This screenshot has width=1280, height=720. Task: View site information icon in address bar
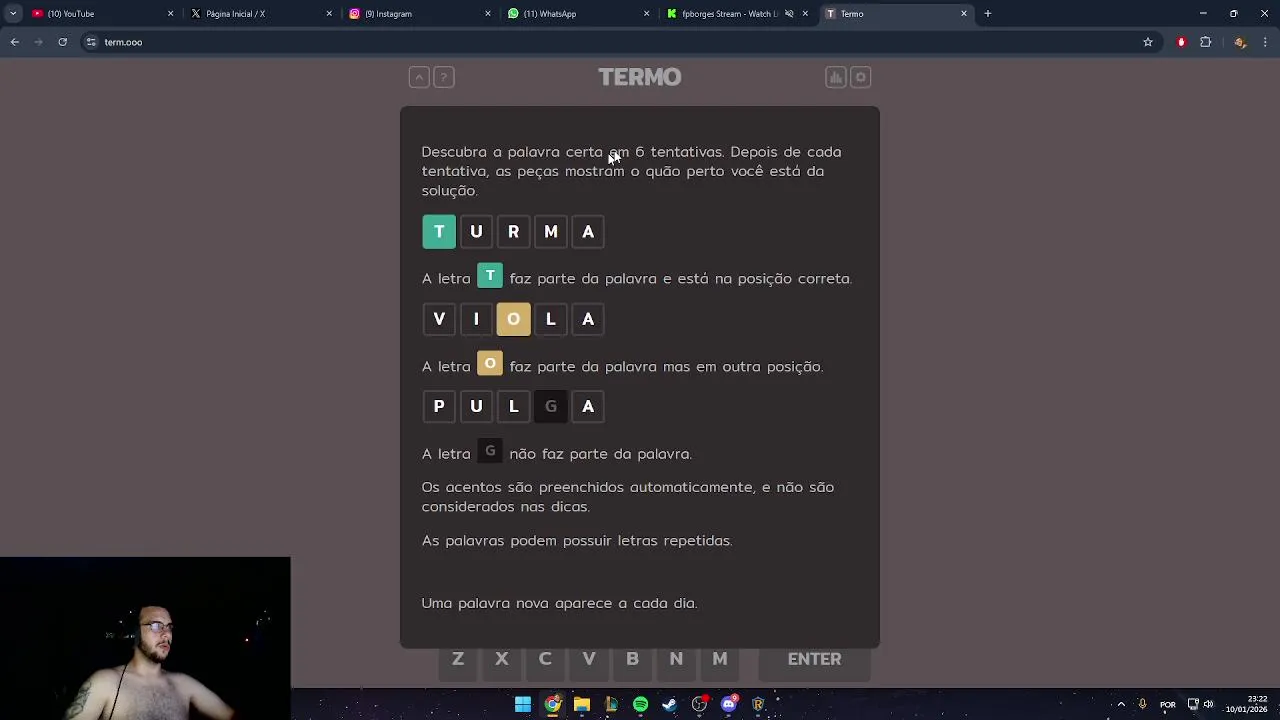pyautogui.click(x=91, y=42)
